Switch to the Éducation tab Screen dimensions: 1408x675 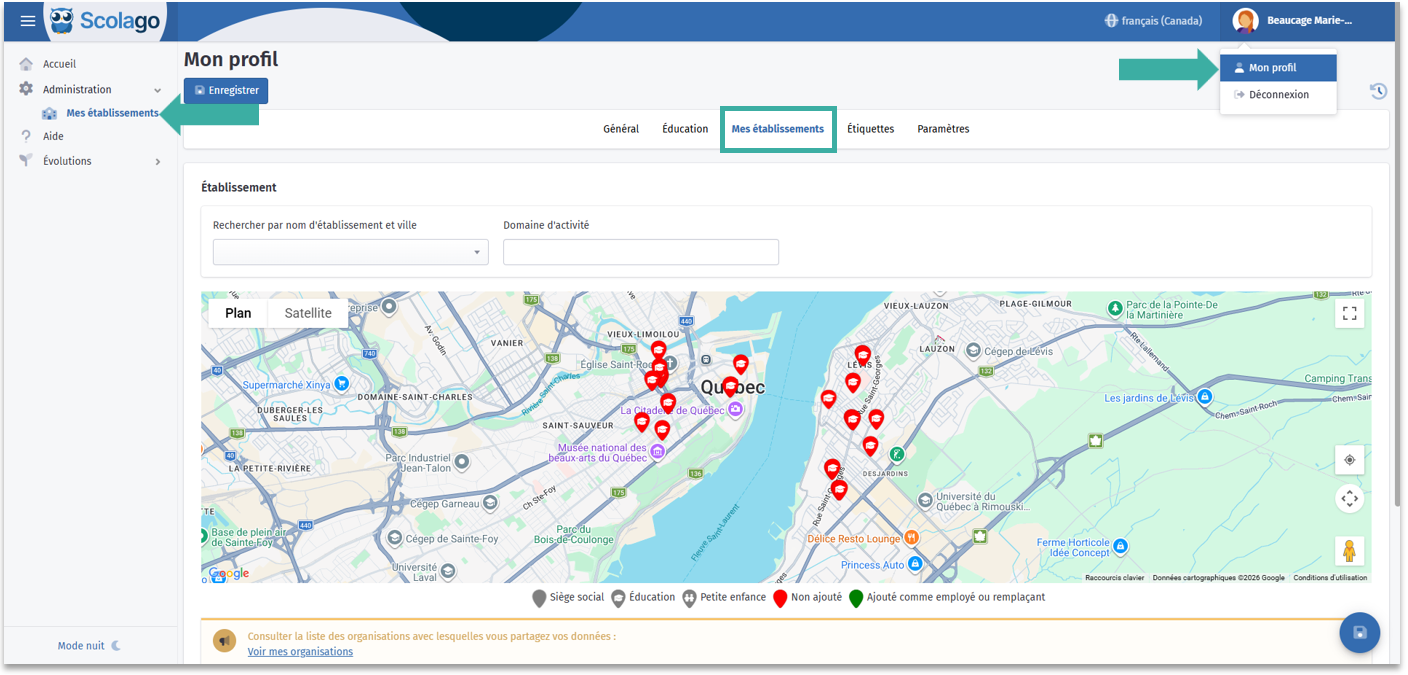click(685, 129)
